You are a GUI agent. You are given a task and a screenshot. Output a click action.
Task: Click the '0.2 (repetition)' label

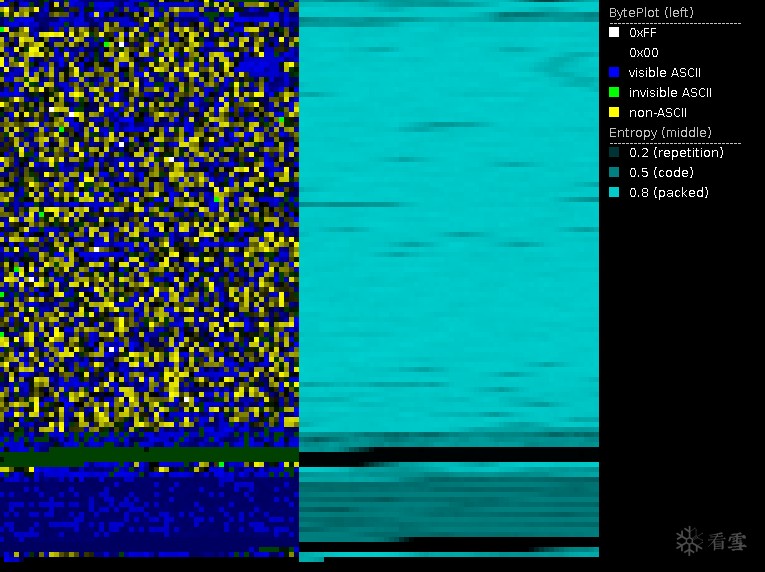point(676,153)
